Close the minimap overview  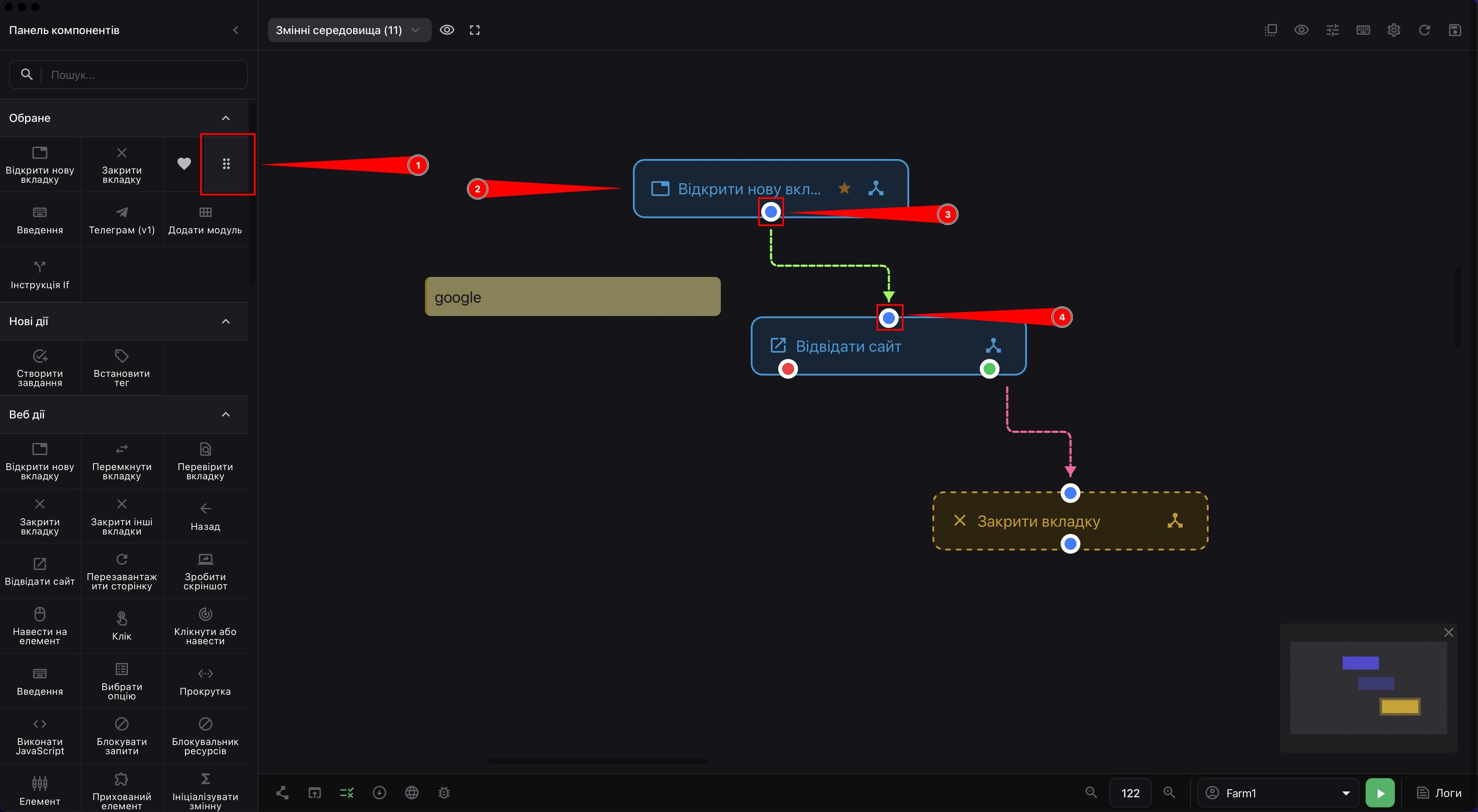coord(1448,632)
